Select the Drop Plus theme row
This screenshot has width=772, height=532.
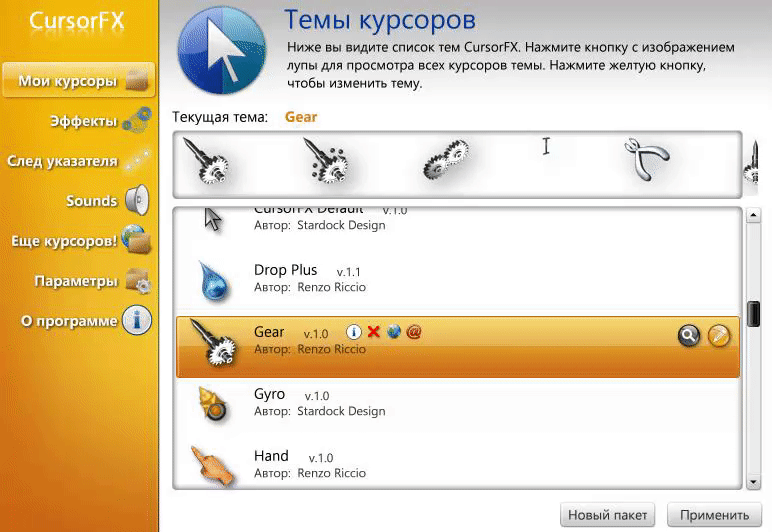[458, 285]
